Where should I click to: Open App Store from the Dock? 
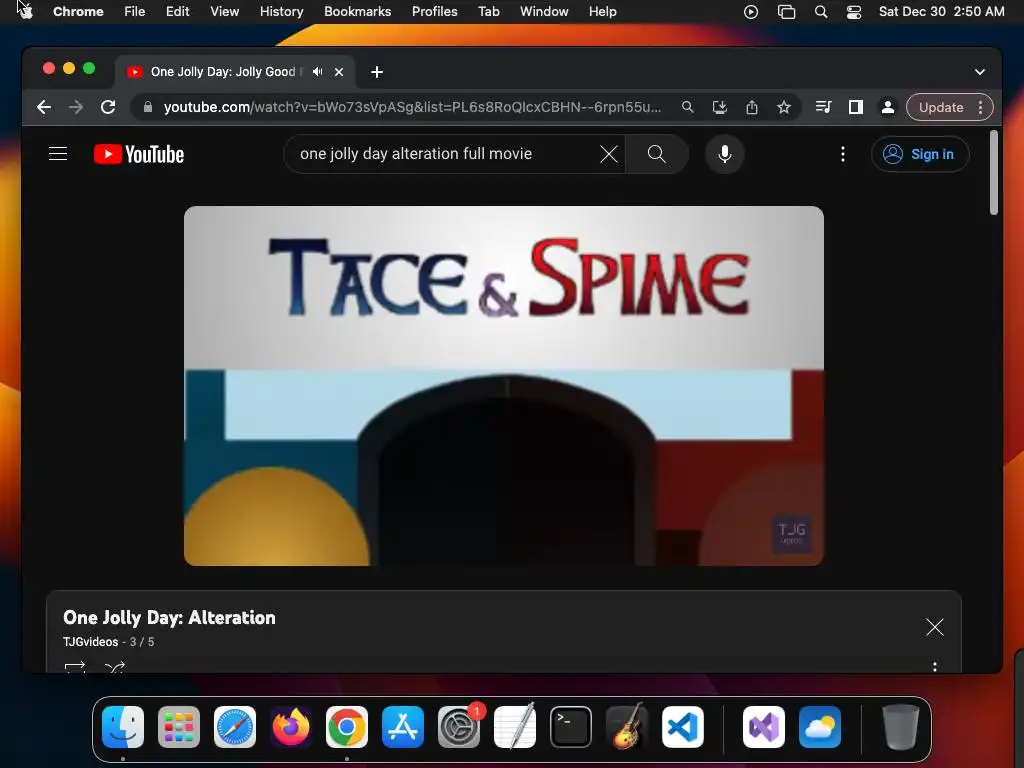pyautogui.click(x=403, y=727)
